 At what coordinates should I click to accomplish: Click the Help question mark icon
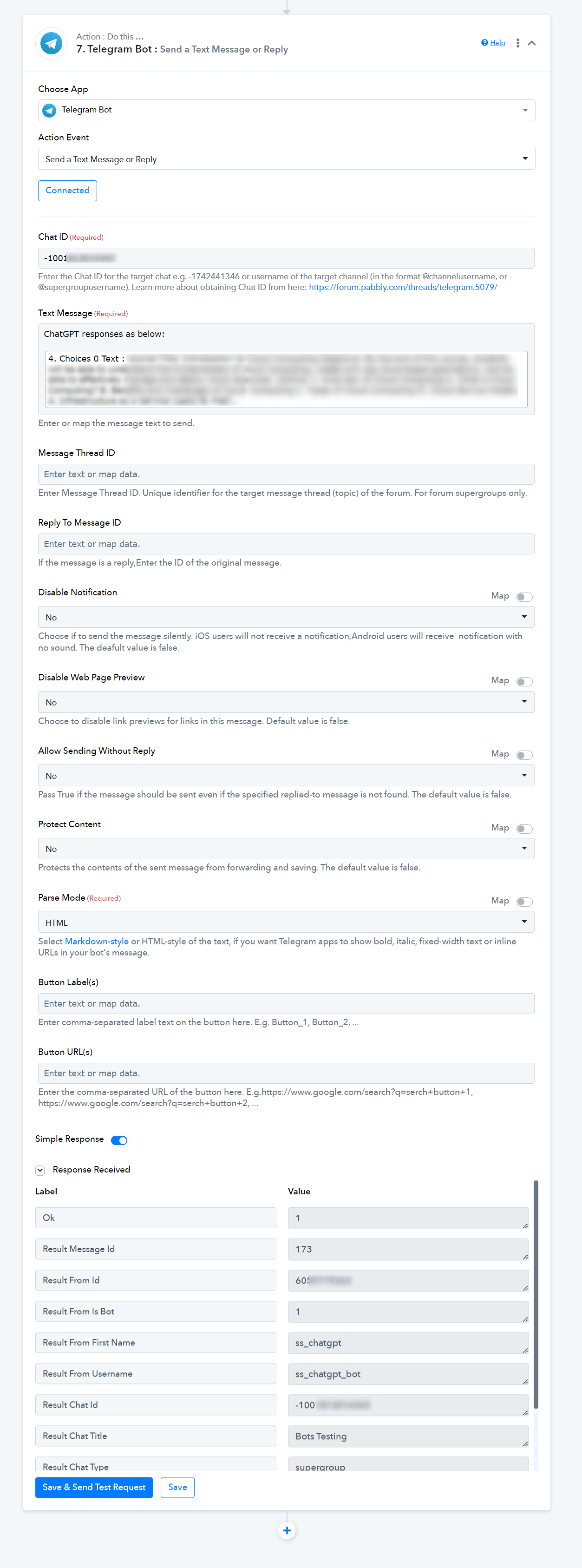click(485, 43)
